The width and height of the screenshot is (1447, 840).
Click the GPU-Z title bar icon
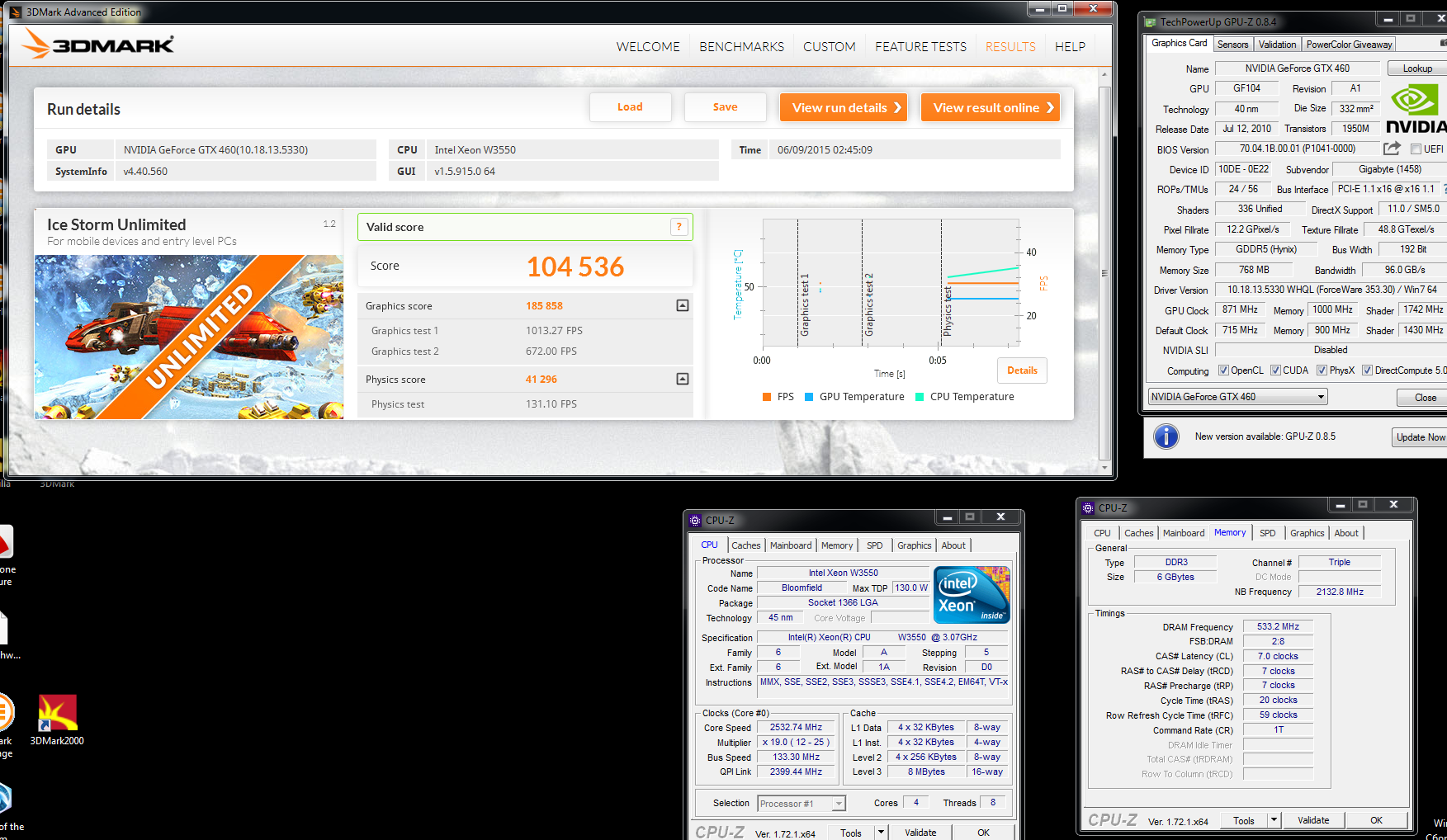[1151, 22]
